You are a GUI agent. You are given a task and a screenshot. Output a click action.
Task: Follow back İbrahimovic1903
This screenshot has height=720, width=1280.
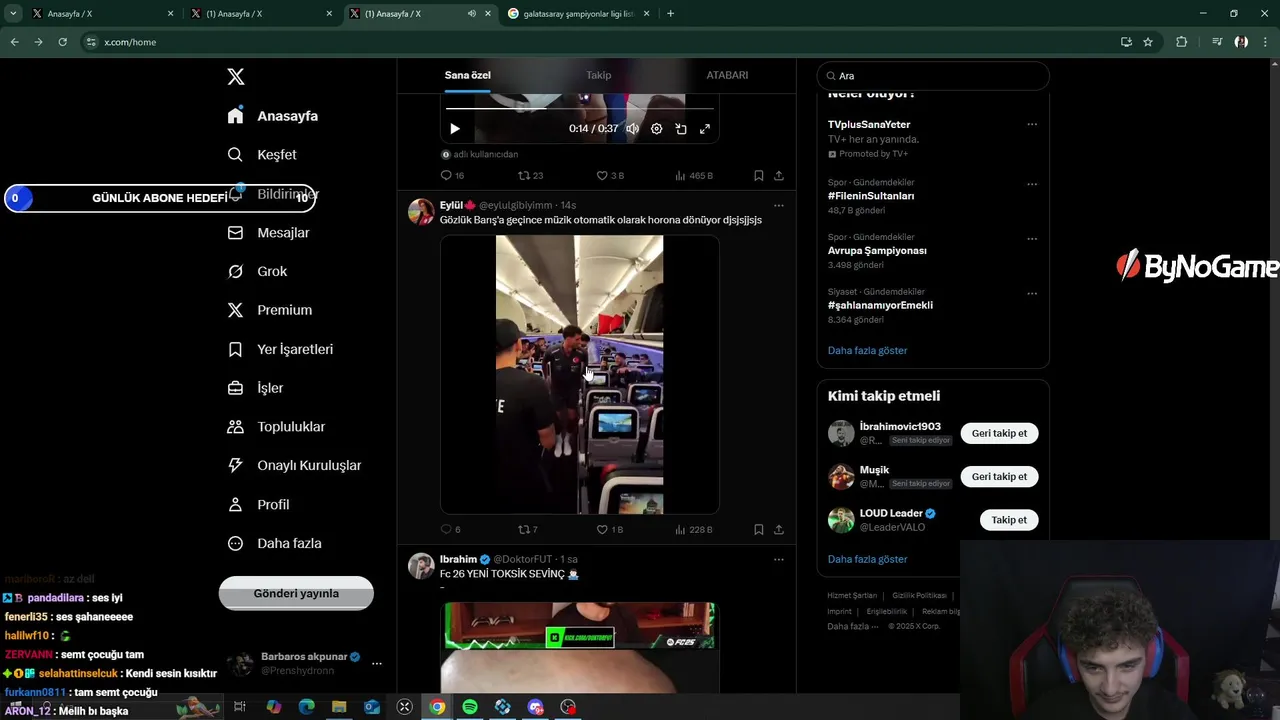[999, 433]
